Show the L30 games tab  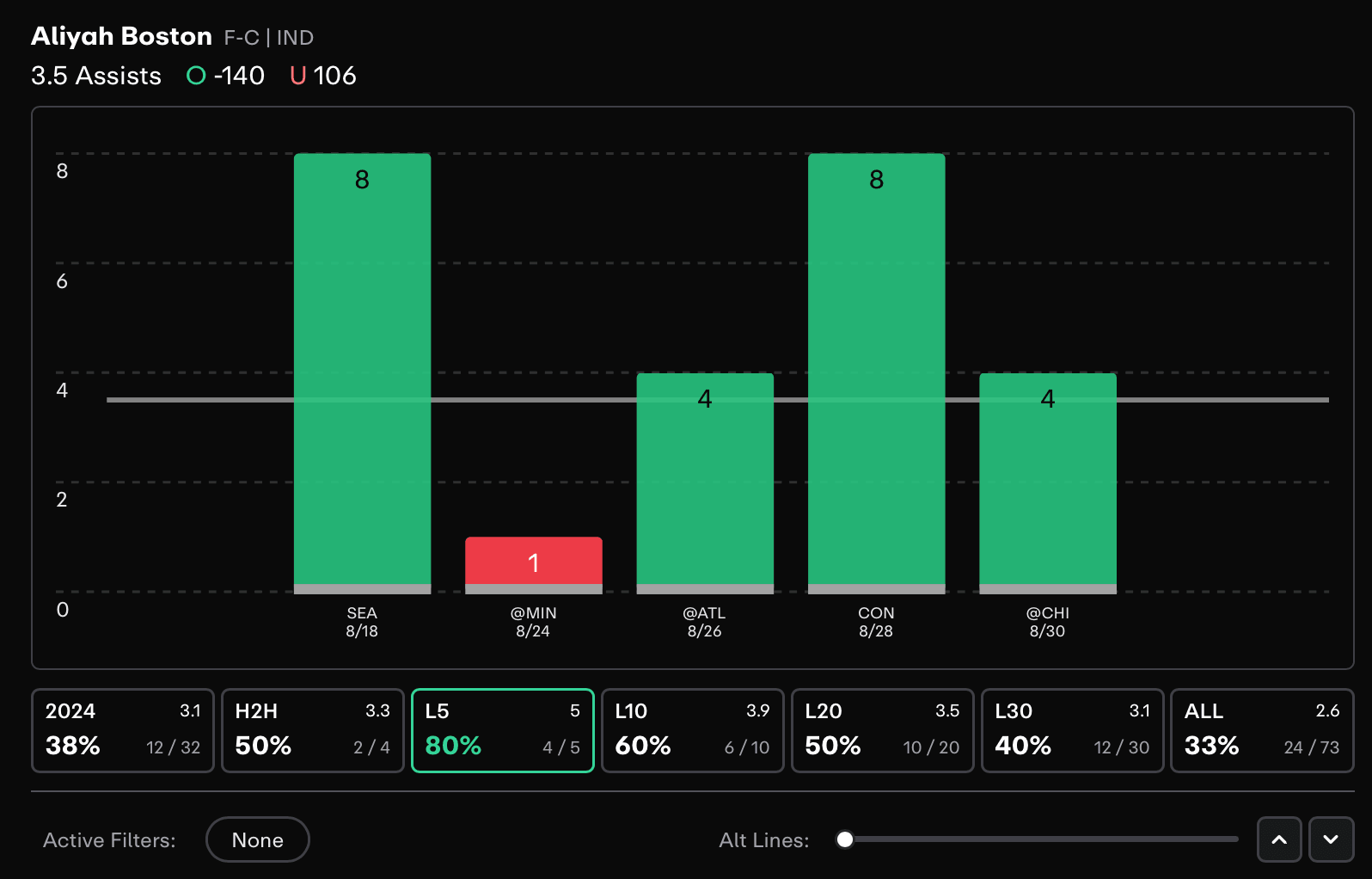(1073, 730)
